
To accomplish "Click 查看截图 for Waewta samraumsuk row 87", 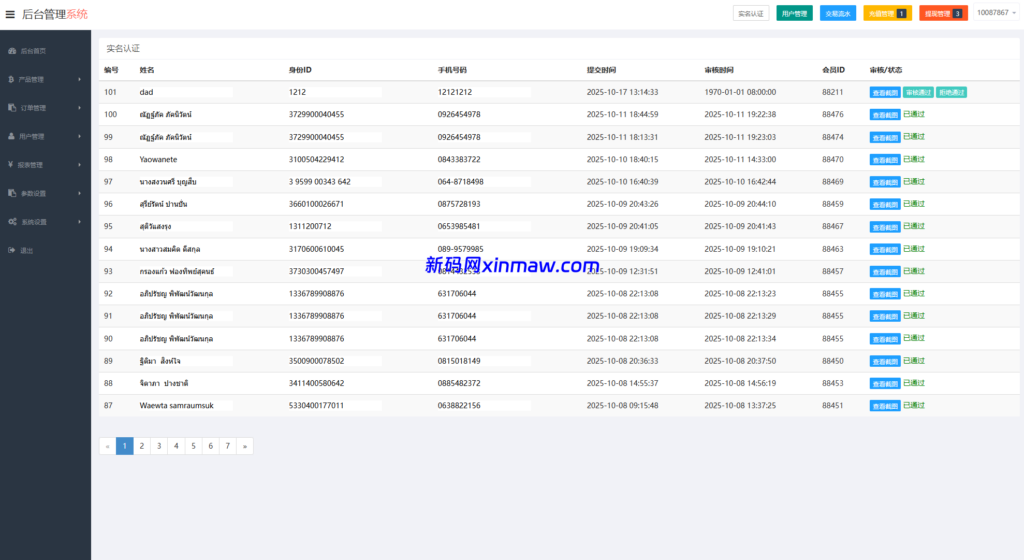I will tap(885, 406).
